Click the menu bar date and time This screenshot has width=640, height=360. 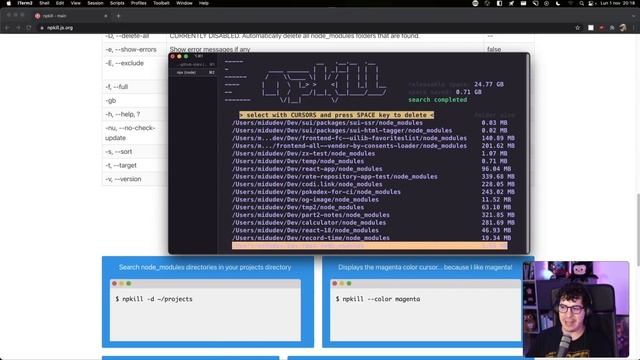tap(618, 3)
